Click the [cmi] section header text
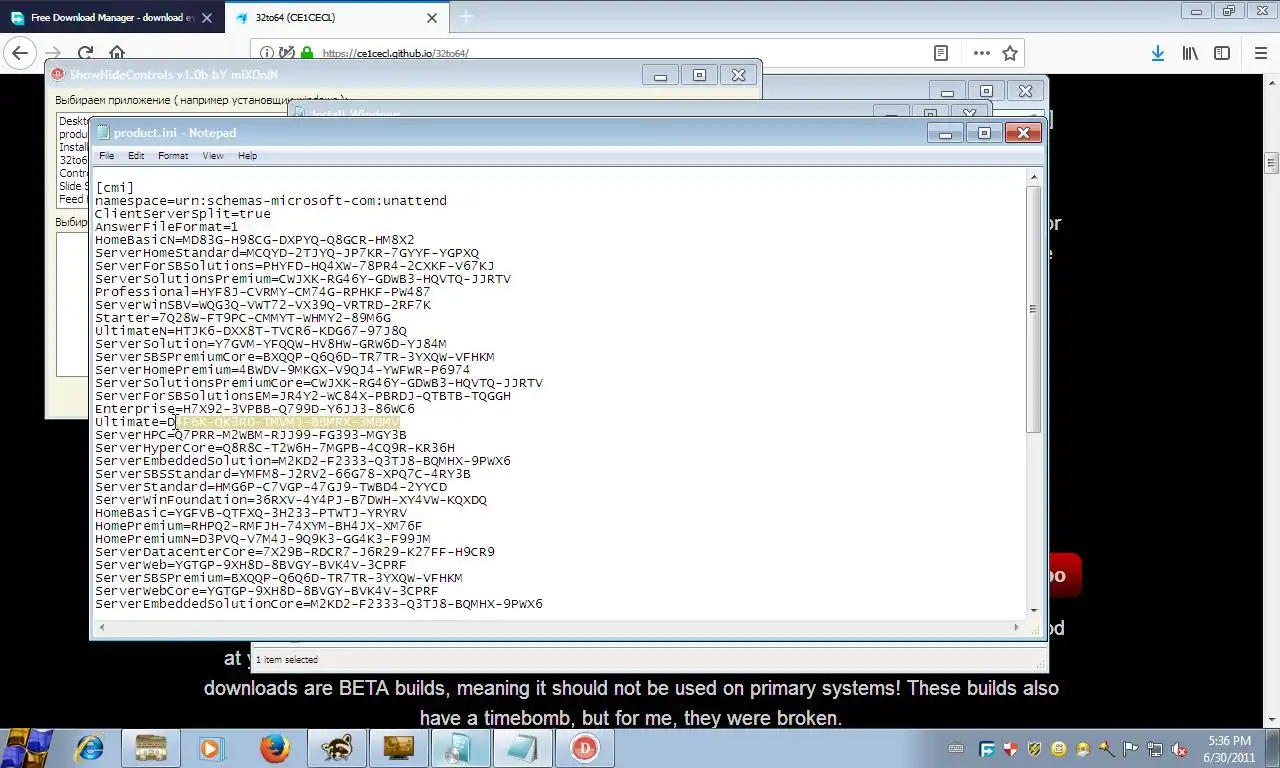 click(115, 188)
